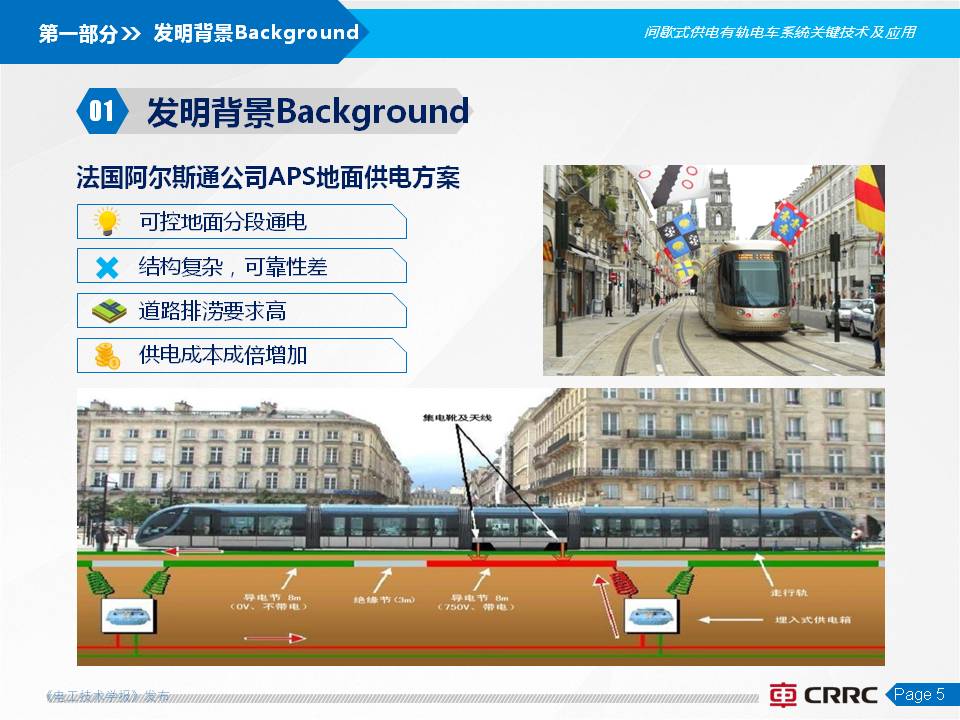The width and height of the screenshot is (960, 720).
Task: Click the bullet text 可控地面分段通电
Action: 223,222
